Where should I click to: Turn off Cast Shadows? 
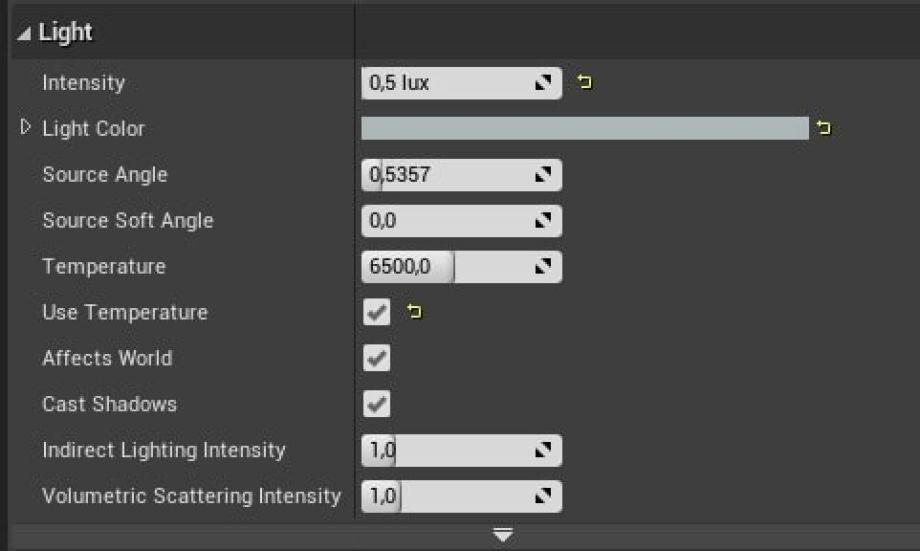click(376, 405)
